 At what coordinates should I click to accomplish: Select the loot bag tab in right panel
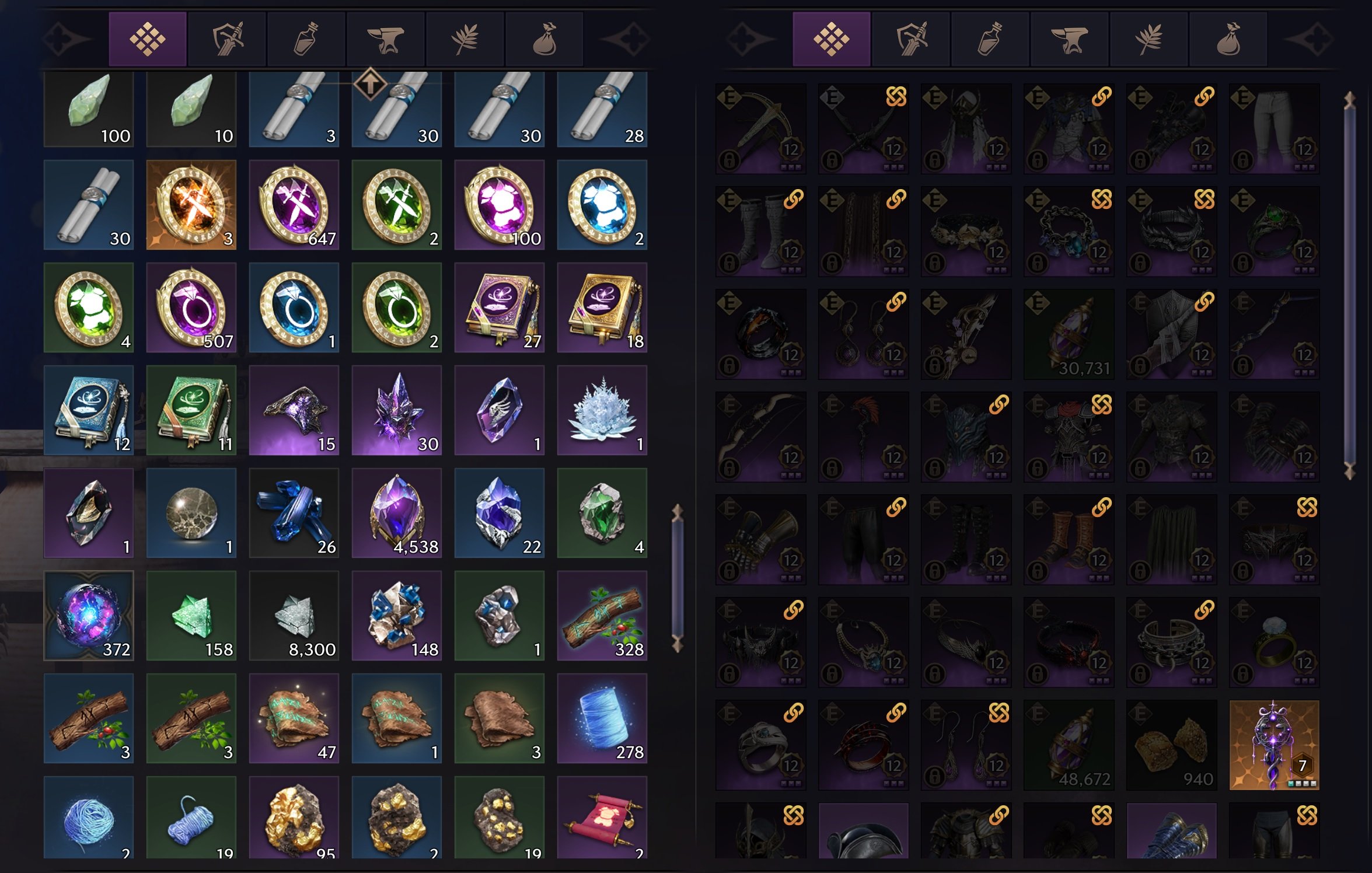(x=1228, y=39)
